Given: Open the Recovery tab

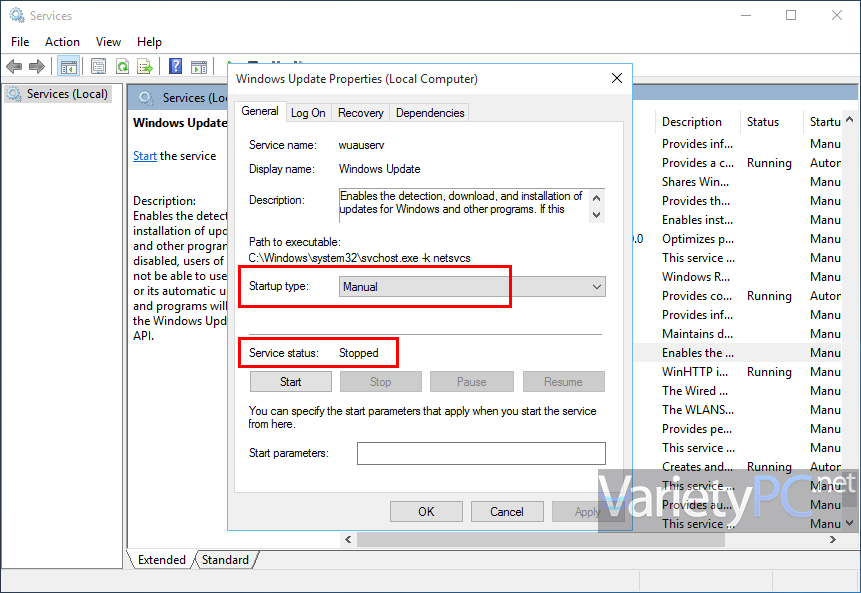Looking at the screenshot, I should 360,113.
